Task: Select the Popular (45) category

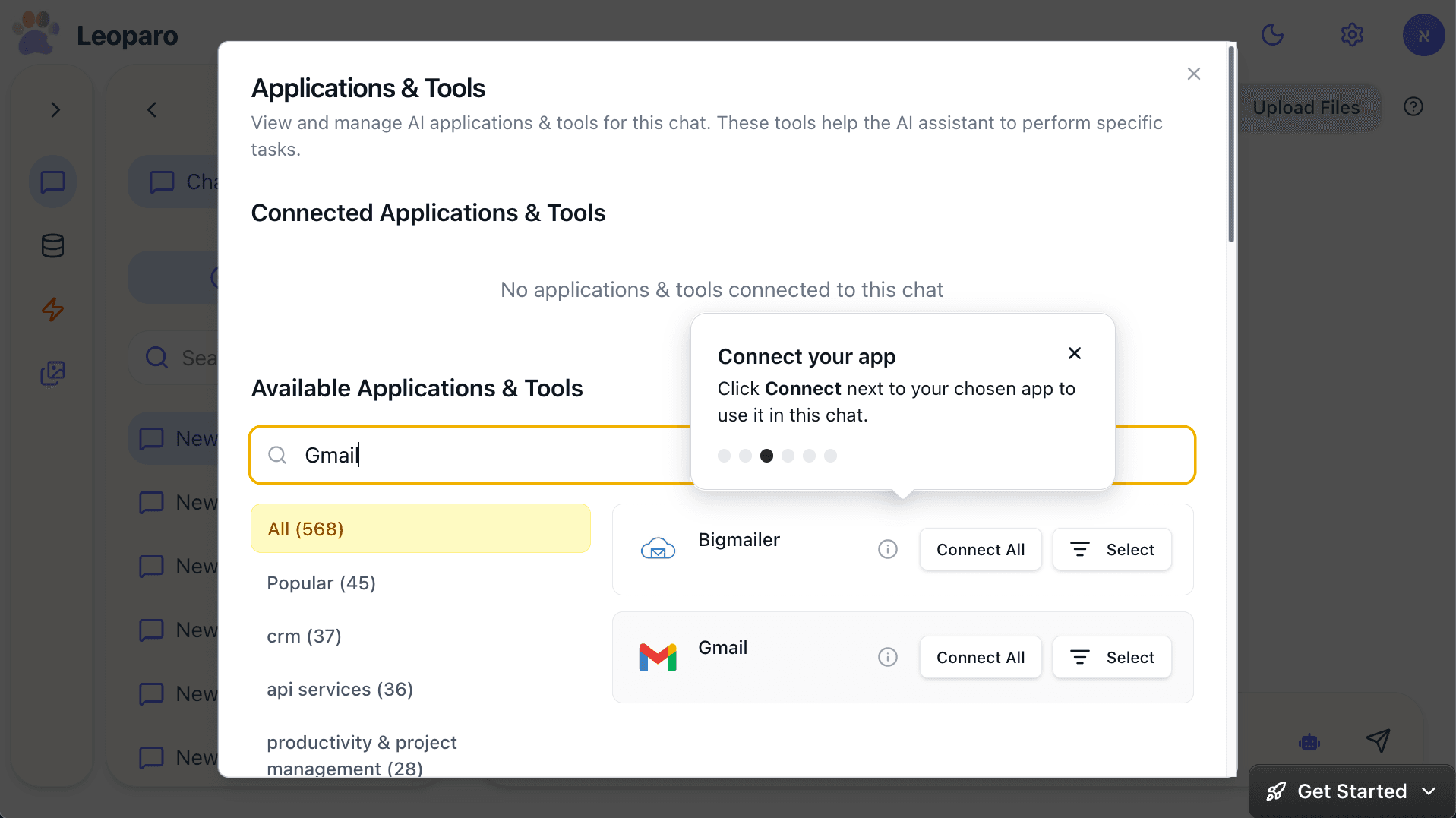Action: tap(321, 583)
